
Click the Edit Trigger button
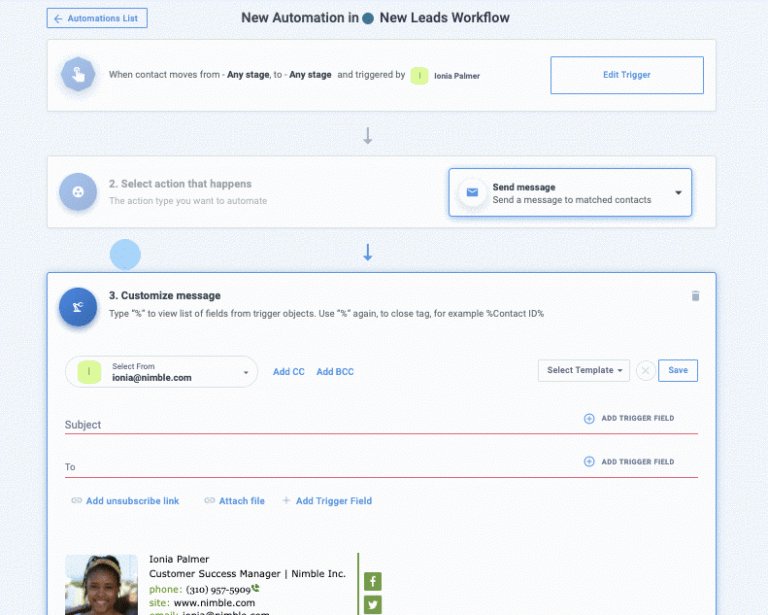click(627, 75)
